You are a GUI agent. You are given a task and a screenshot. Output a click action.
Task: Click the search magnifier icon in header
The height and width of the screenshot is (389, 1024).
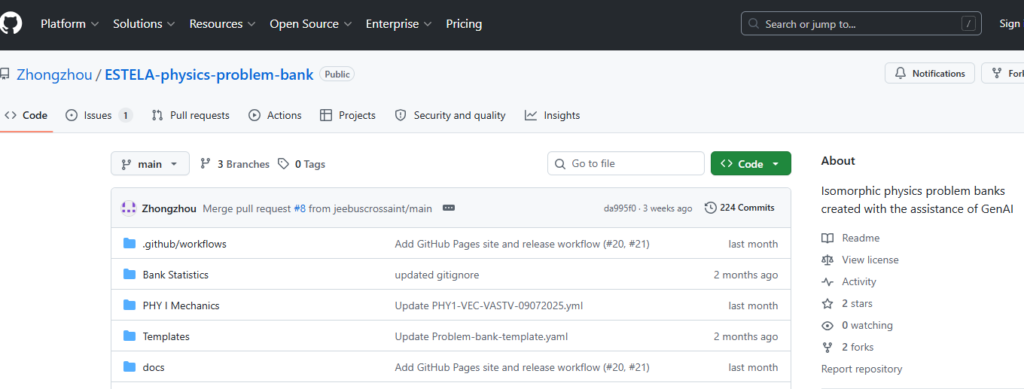point(754,24)
